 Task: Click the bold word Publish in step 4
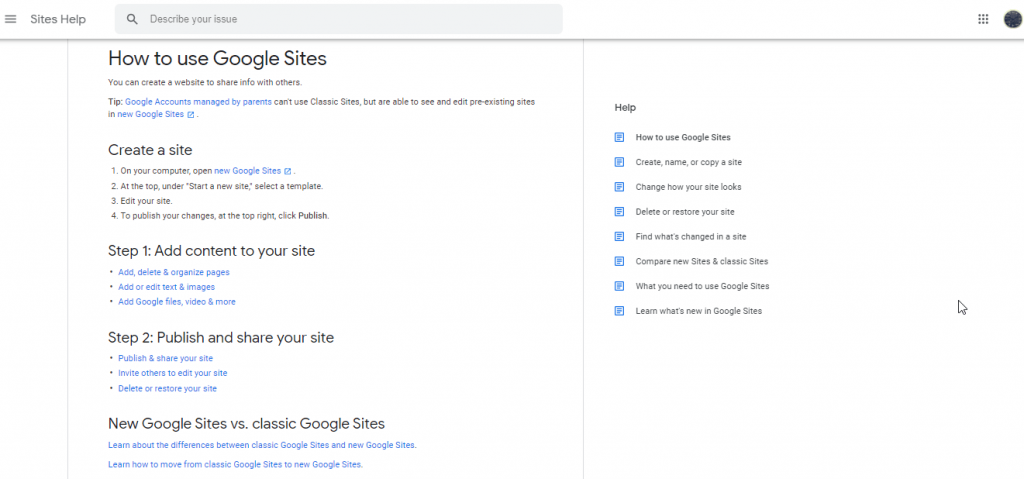point(312,216)
